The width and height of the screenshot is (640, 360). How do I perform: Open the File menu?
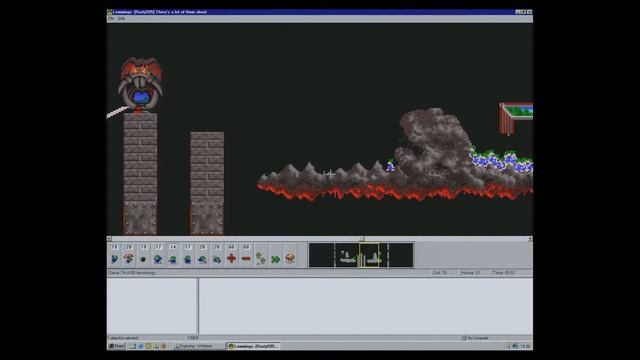(x=111, y=19)
